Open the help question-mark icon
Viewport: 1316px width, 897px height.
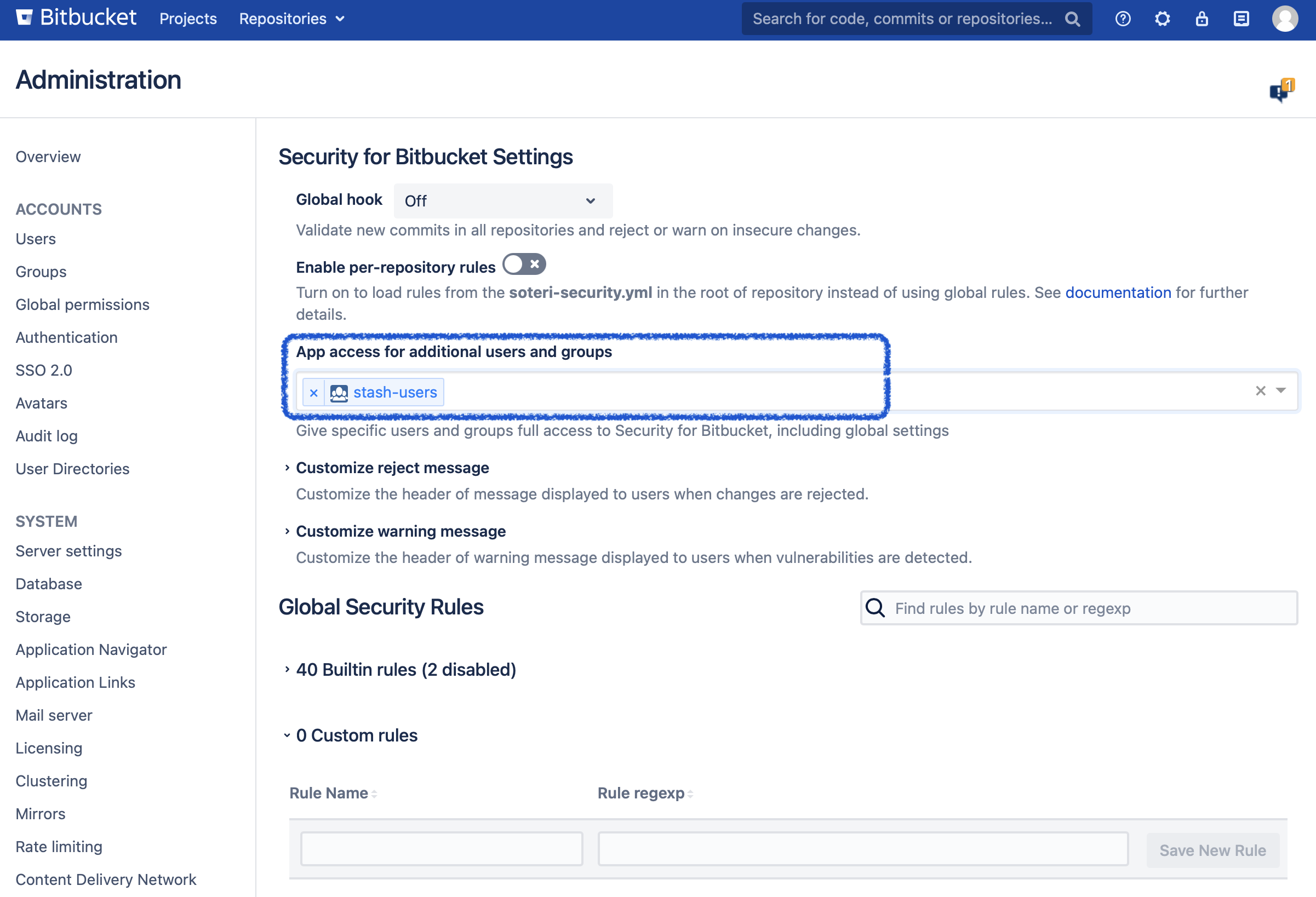coord(1123,19)
